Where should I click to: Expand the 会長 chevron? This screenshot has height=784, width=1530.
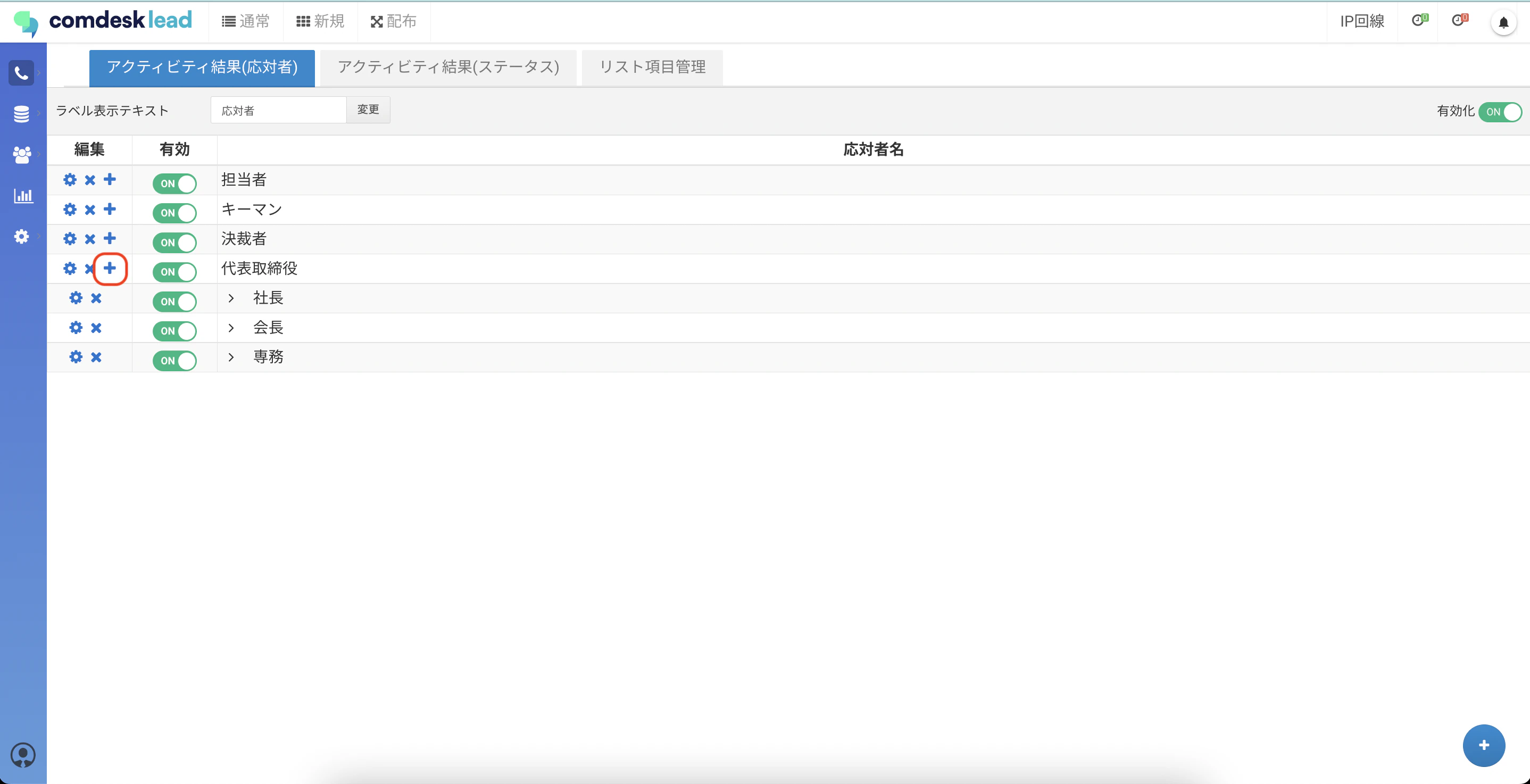(231, 328)
